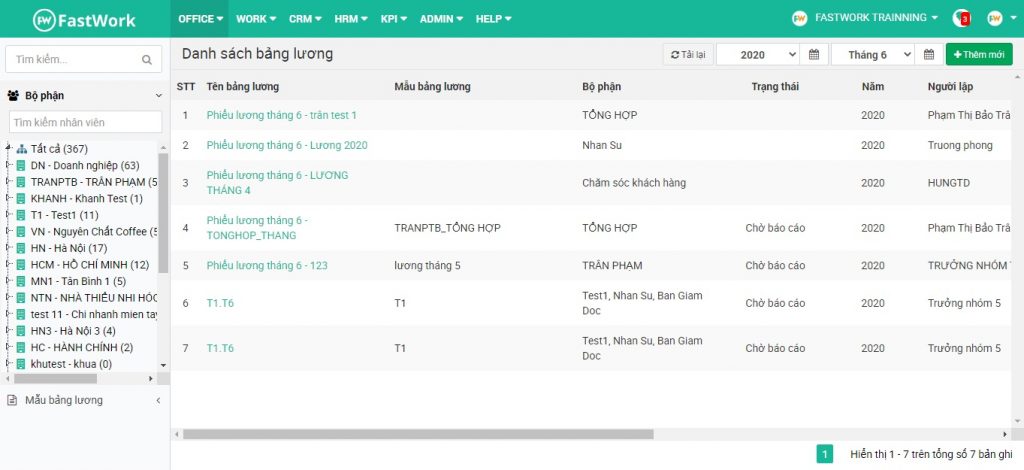Click the Thêm mới button

point(979,55)
